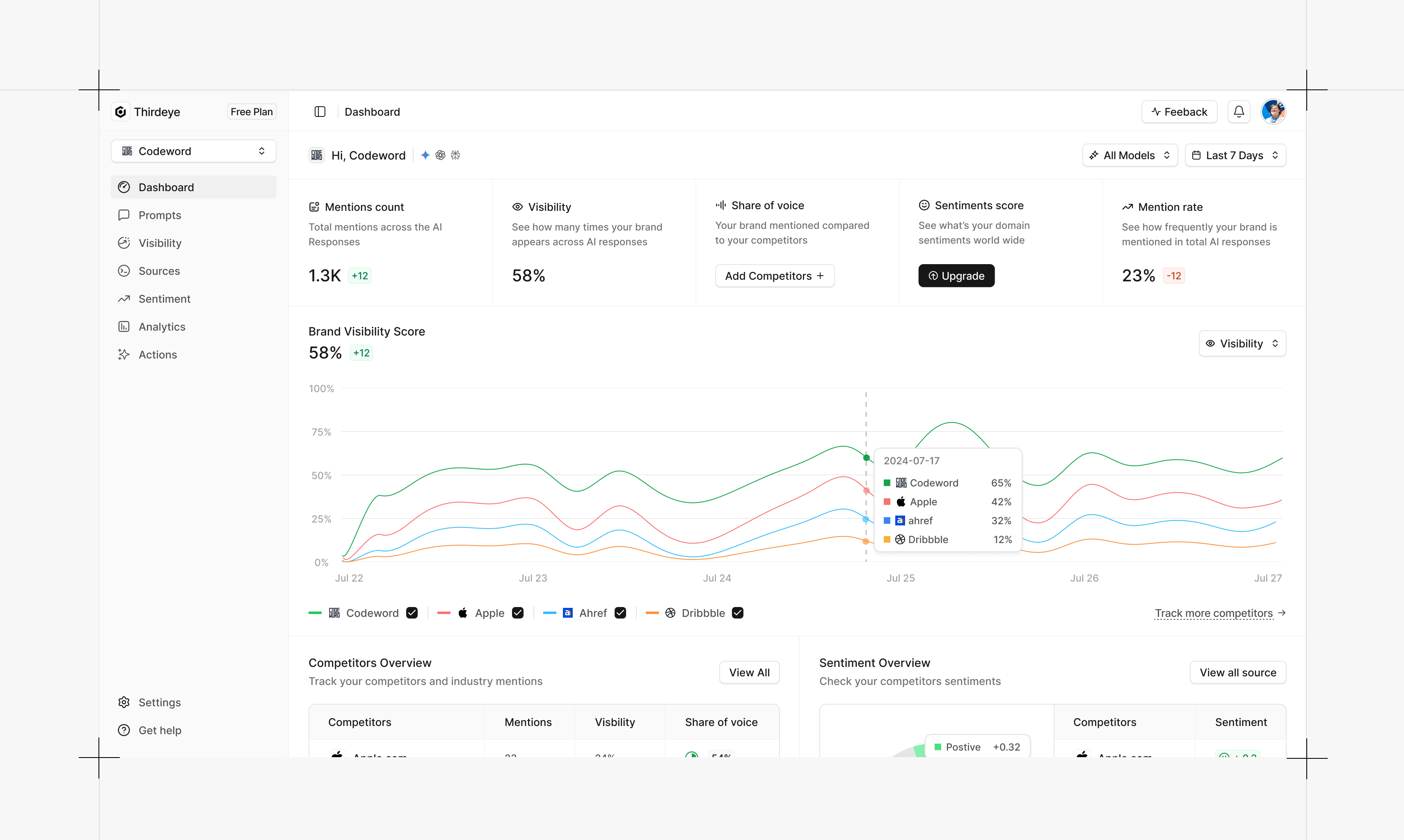Click the green point on Codeword line
This screenshot has width=1404, height=840.
tap(866, 457)
